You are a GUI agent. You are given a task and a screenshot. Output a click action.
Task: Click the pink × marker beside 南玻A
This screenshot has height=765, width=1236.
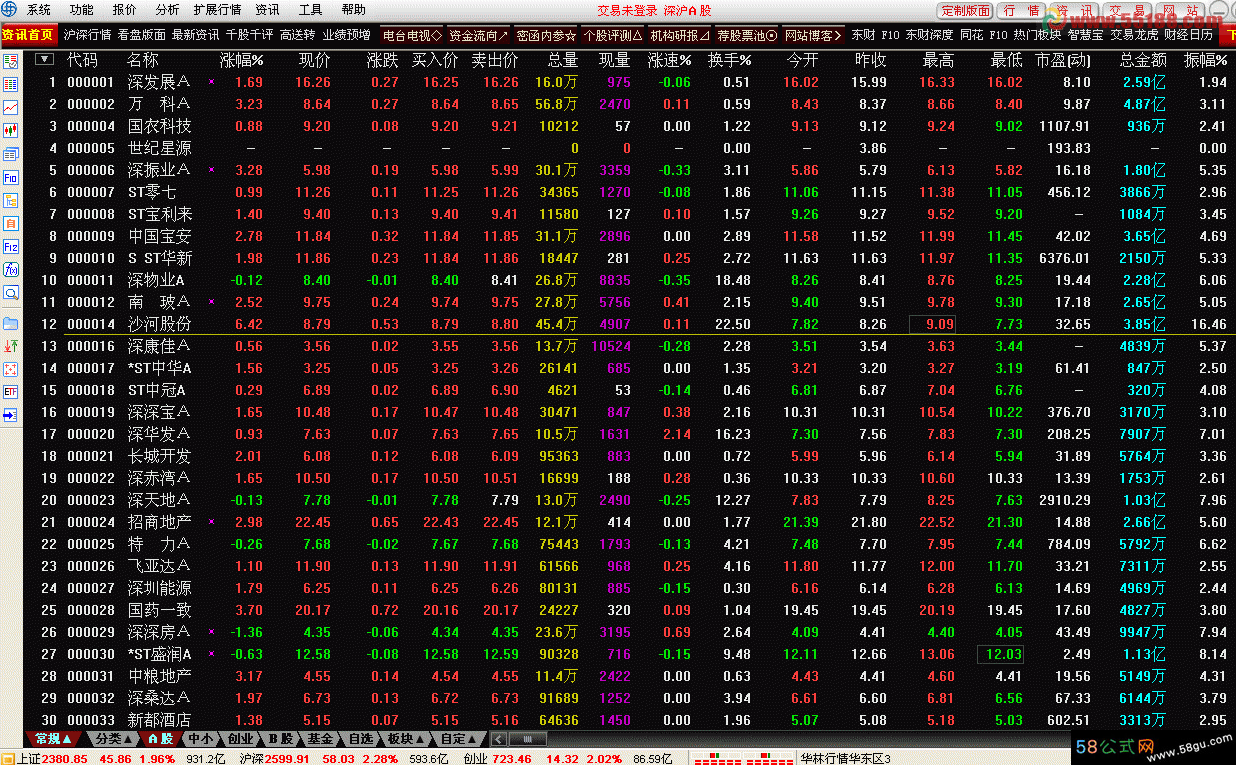coord(211,302)
